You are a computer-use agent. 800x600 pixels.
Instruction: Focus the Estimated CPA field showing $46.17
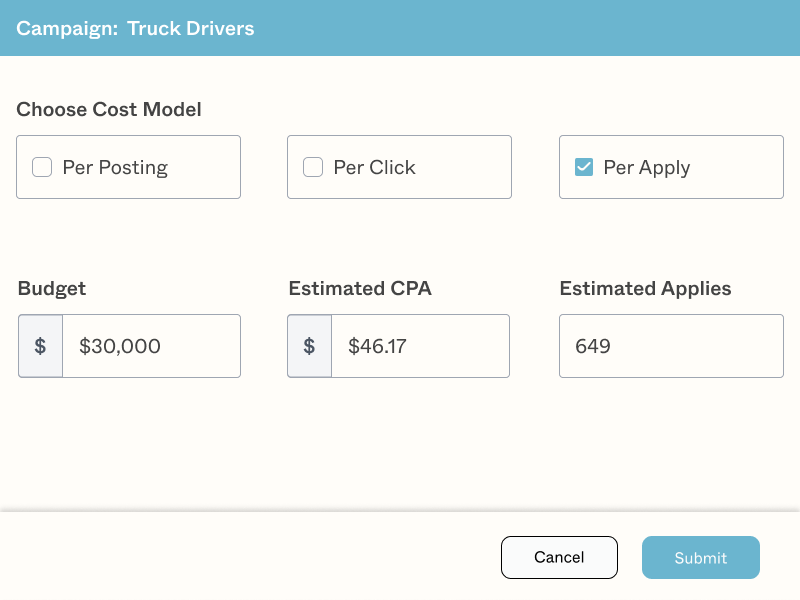click(x=420, y=346)
